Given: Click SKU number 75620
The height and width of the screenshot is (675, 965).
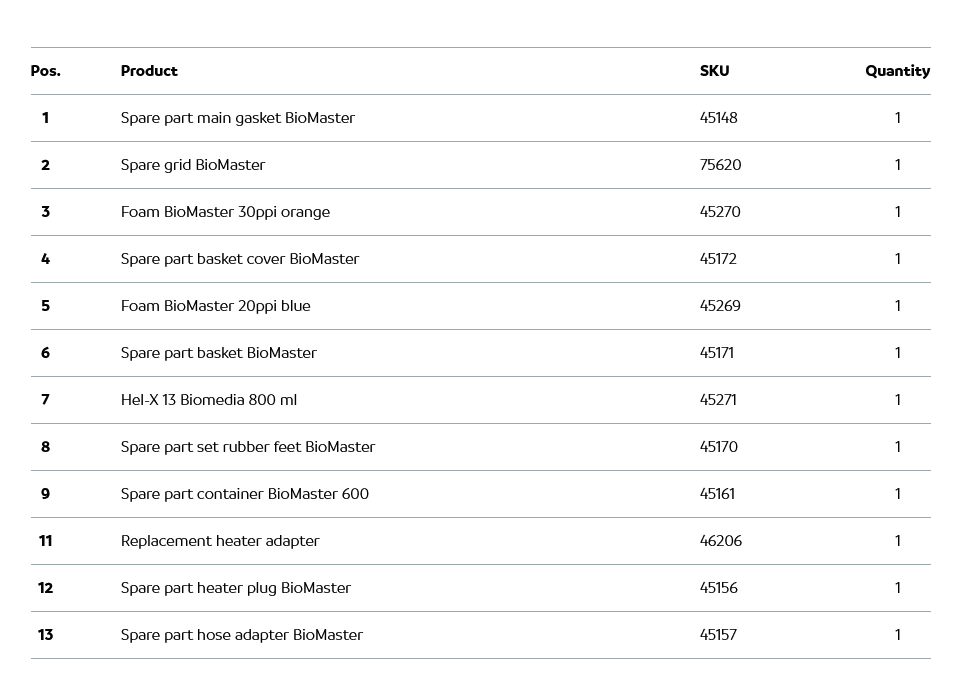Looking at the screenshot, I should 720,165.
